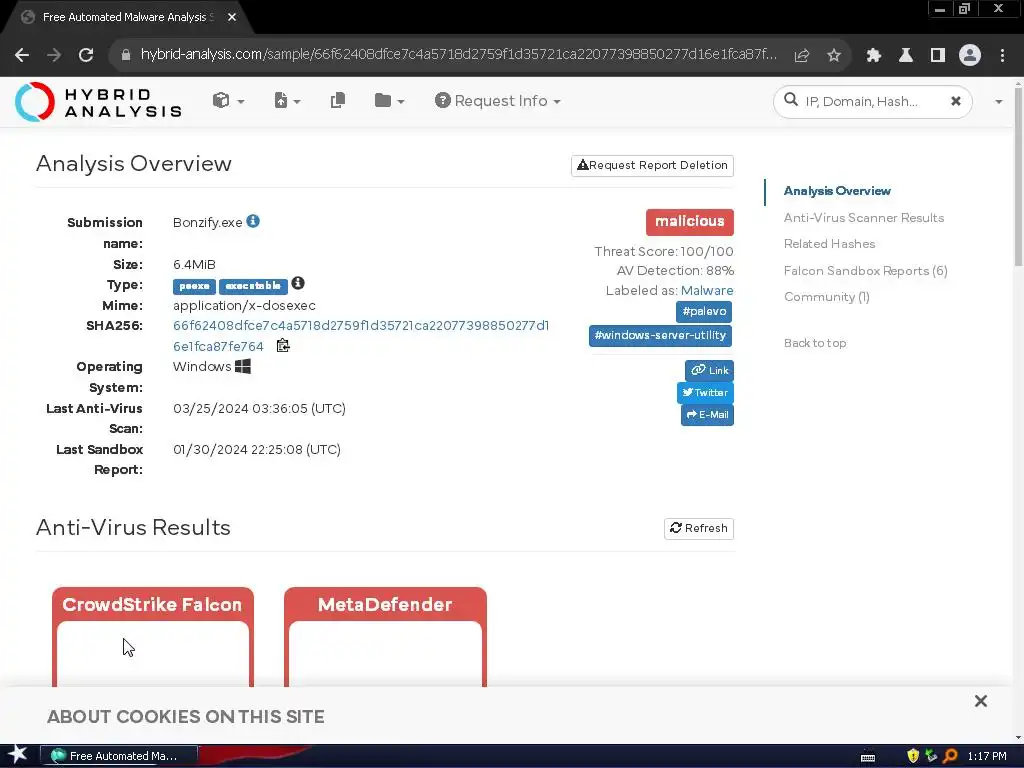Share the report via Twitter button

click(705, 392)
